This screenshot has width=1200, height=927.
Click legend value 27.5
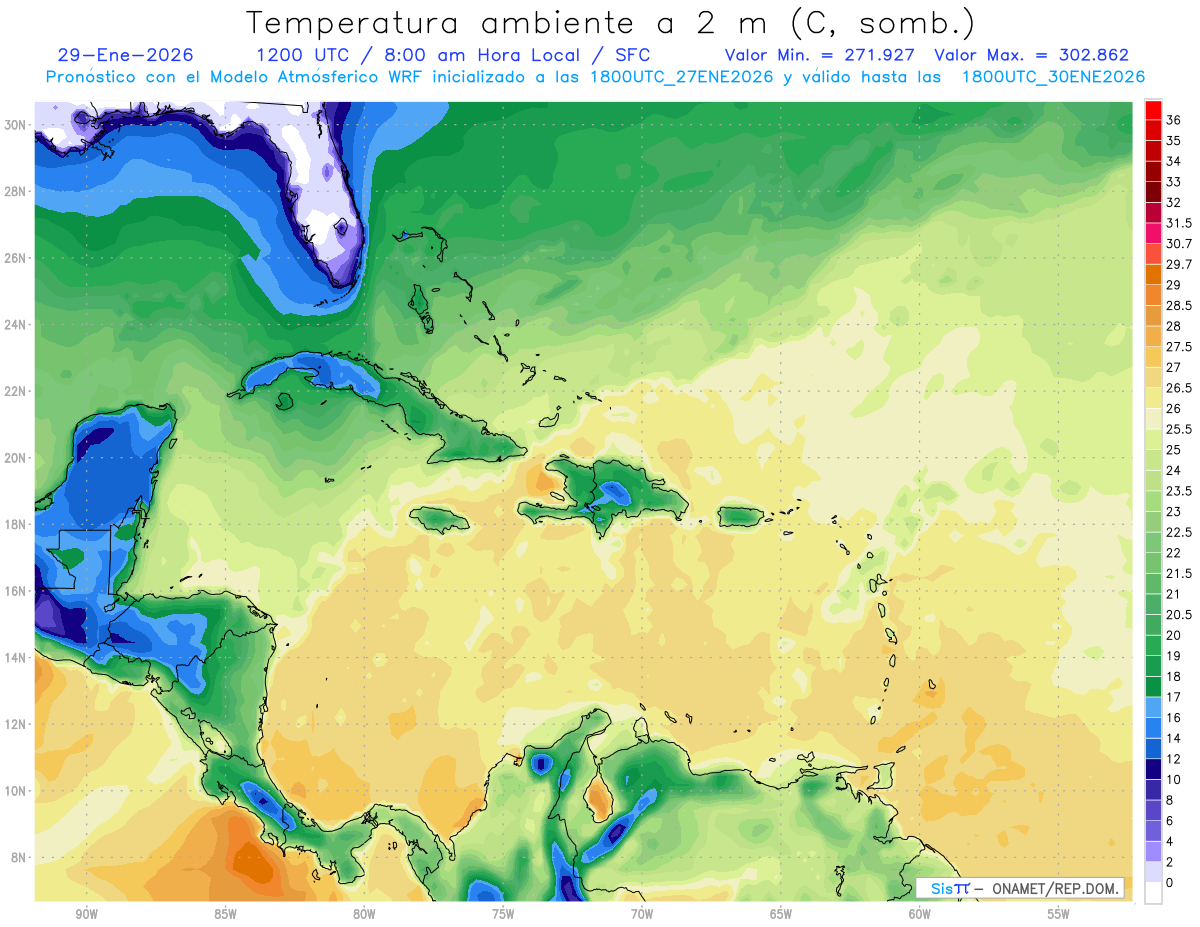tap(1178, 346)
